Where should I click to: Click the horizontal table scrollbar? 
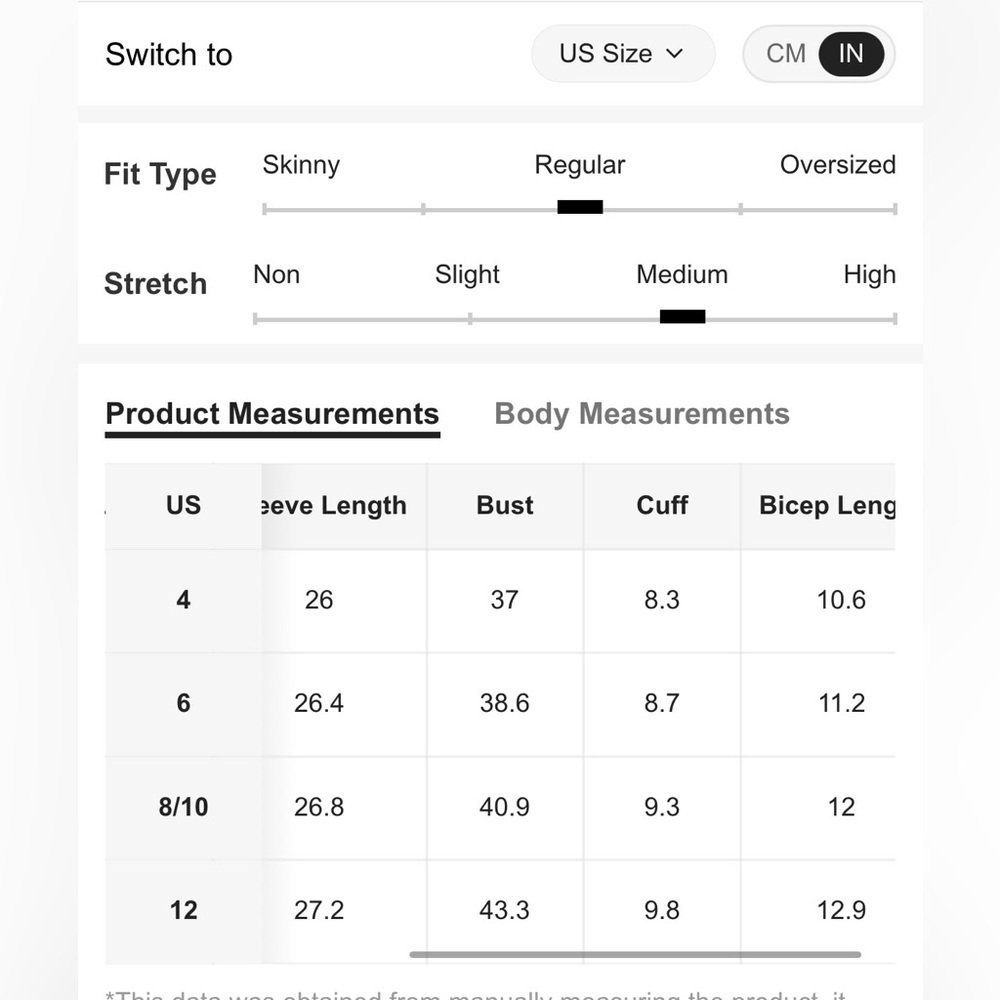coord(635,955)
